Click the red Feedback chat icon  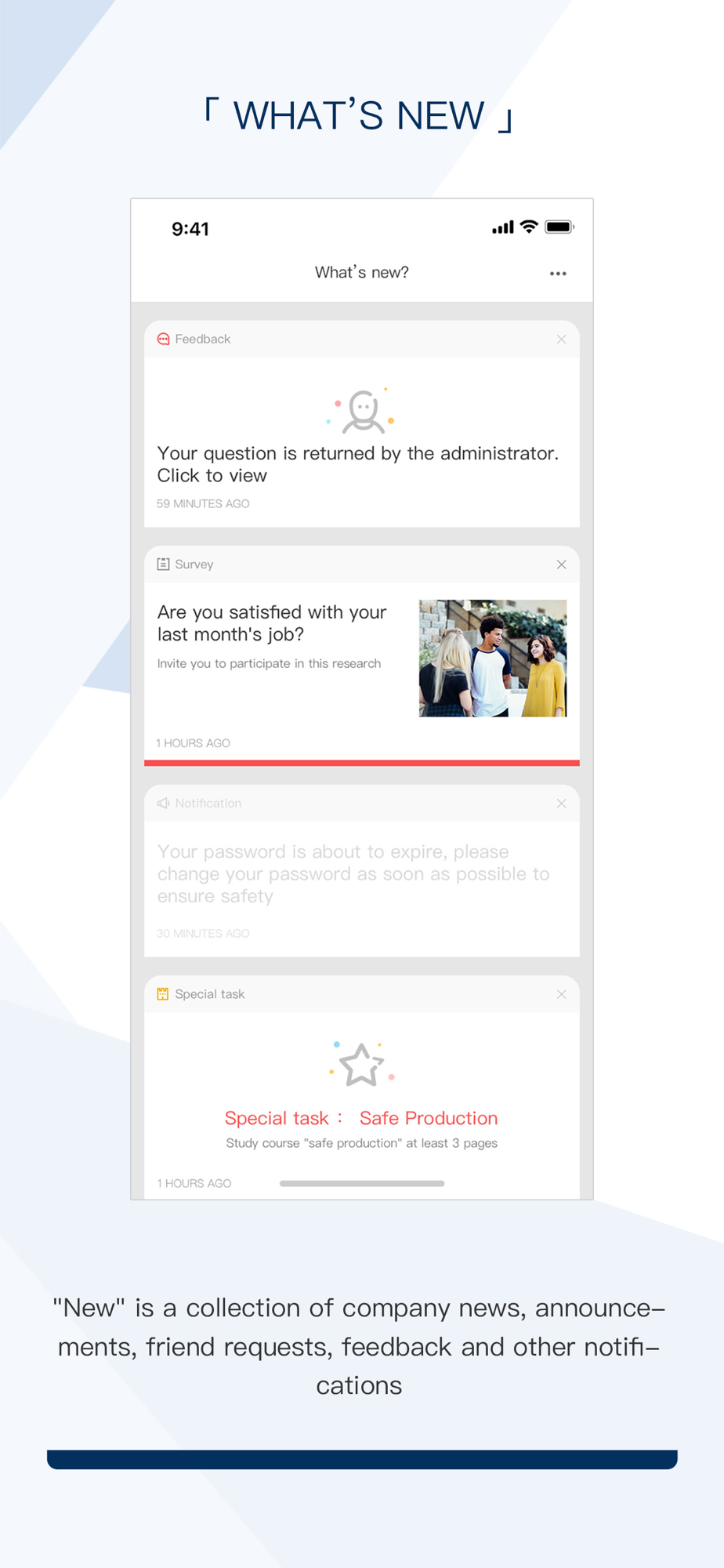click(163, 339)
